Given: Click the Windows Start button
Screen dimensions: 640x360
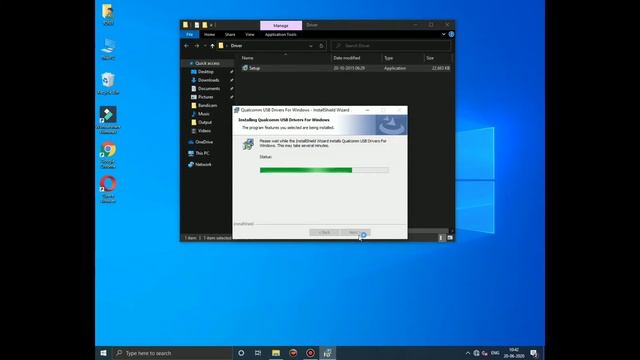Looking at the screenshot, I should (x=103, y=353).
